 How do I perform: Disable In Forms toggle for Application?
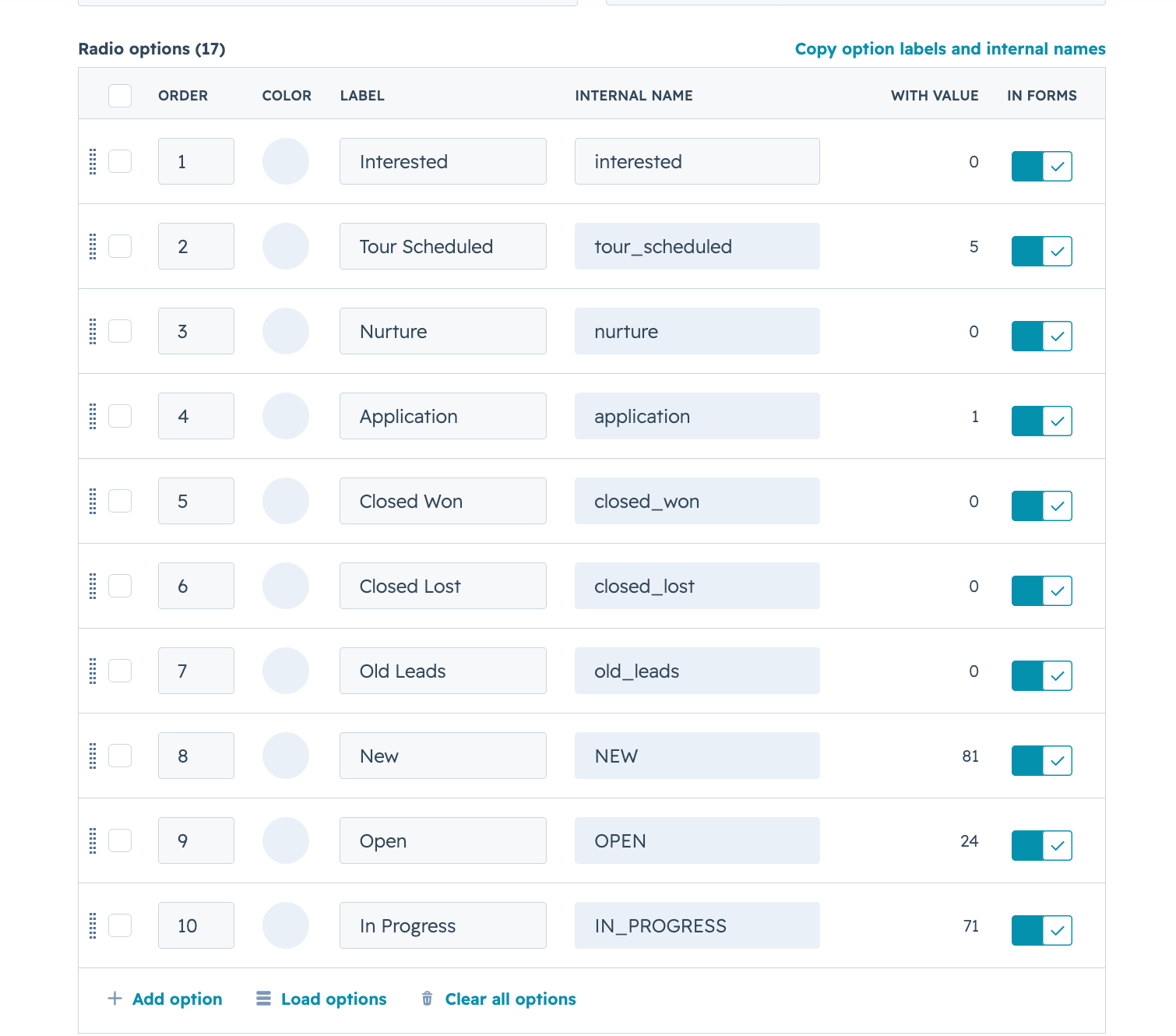click(x=1041, y=421)
